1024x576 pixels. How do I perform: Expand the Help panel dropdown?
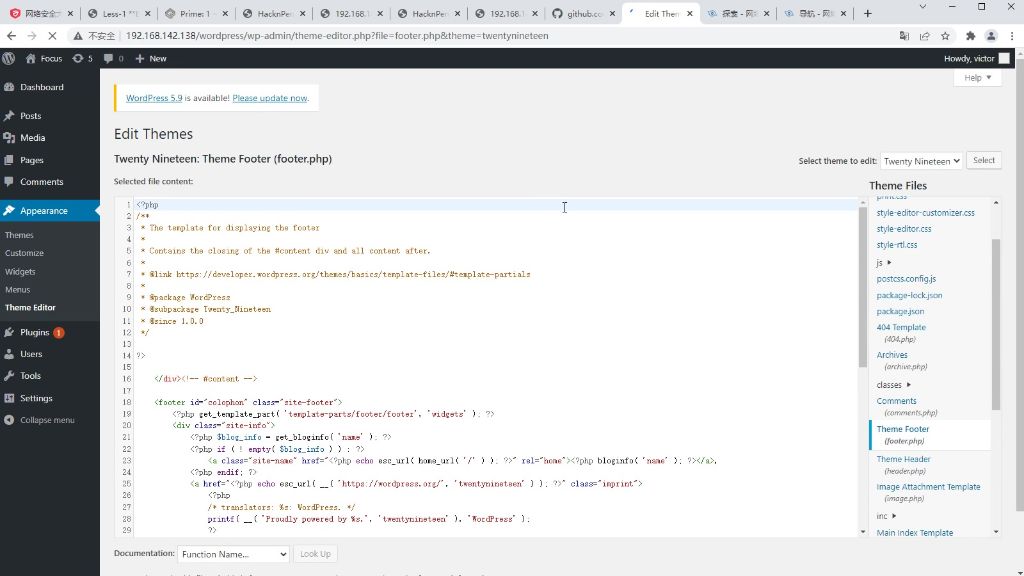(977, 77)
